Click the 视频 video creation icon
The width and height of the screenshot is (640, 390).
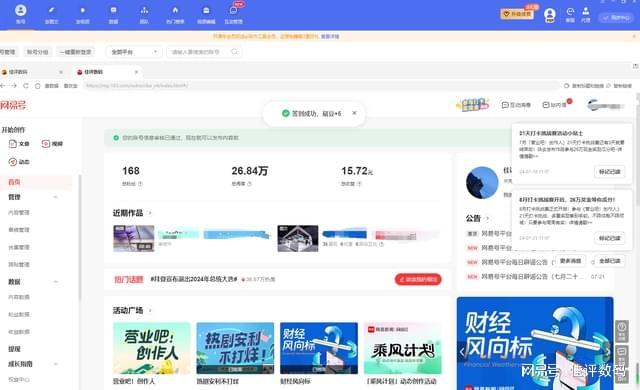(x=46, y=144)
